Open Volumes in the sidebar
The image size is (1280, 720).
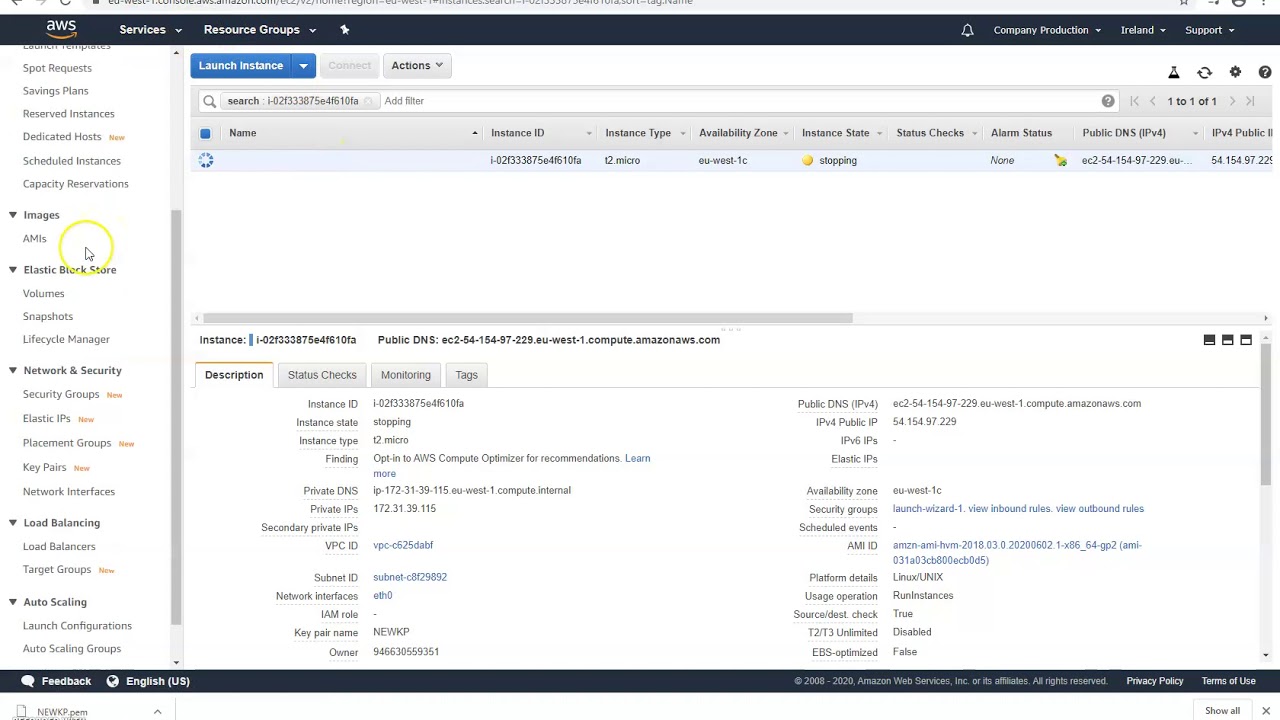click(x=43, y=293)
